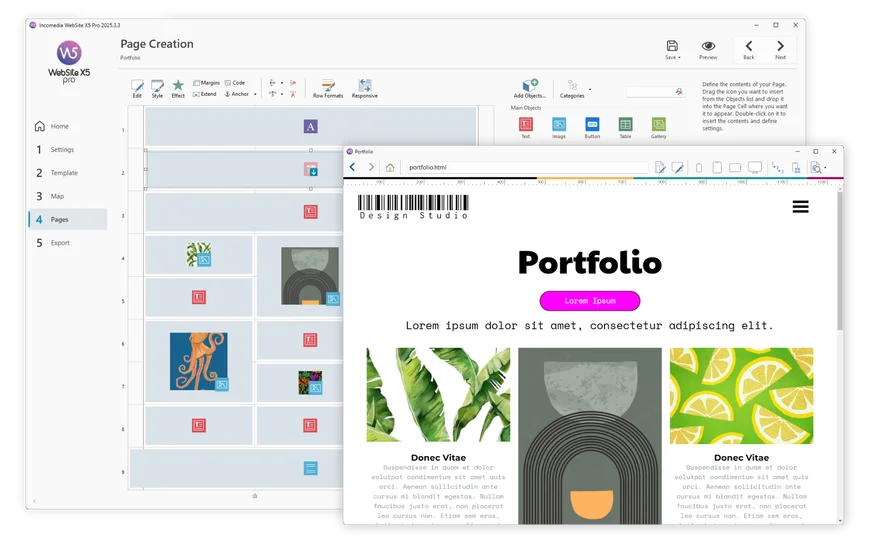Click the Next button
This screenshot has height=547, width=870.
(780, 49)
